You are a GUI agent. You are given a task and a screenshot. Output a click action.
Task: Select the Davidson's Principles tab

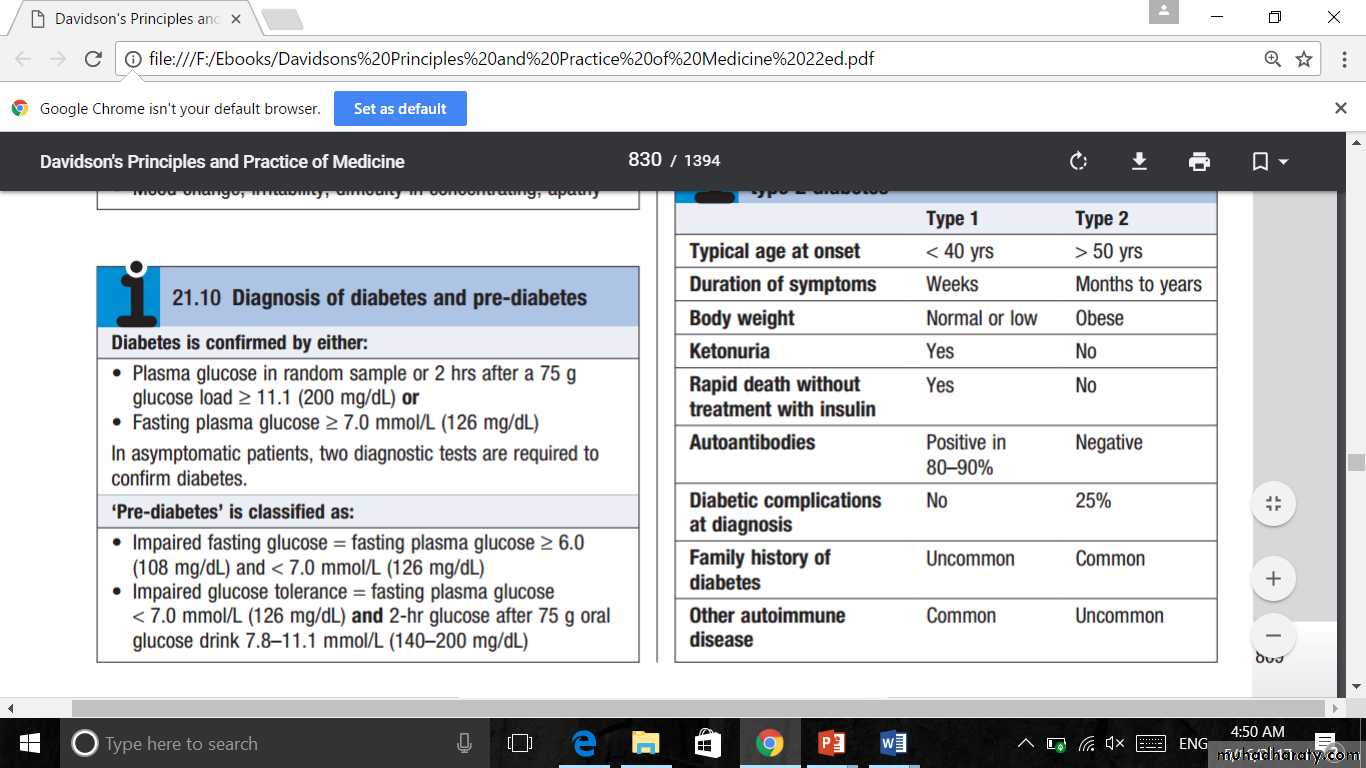click(x=137, y=19)
